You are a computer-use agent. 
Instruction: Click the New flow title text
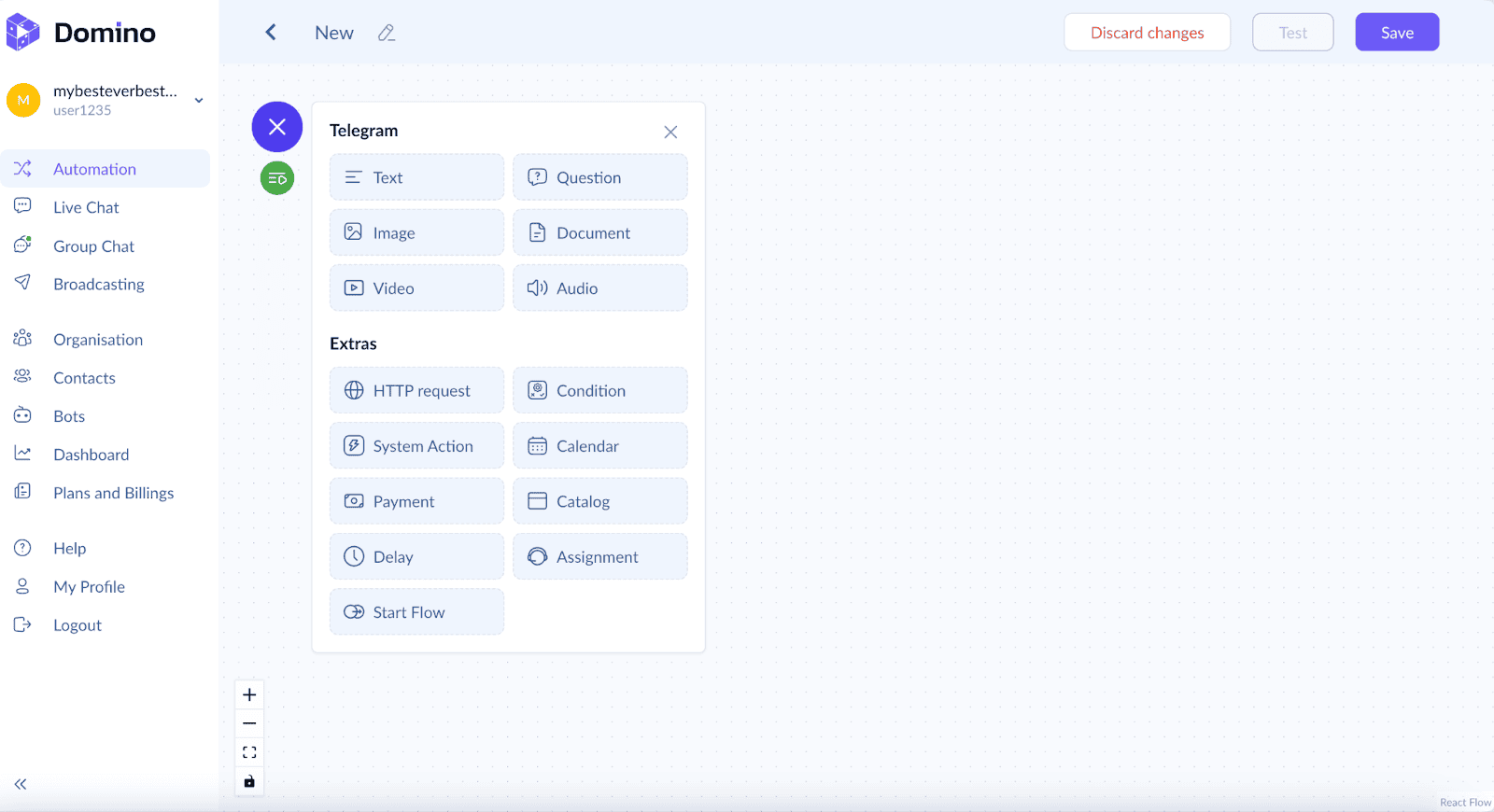pyautogui.click(x=334, y=33)
